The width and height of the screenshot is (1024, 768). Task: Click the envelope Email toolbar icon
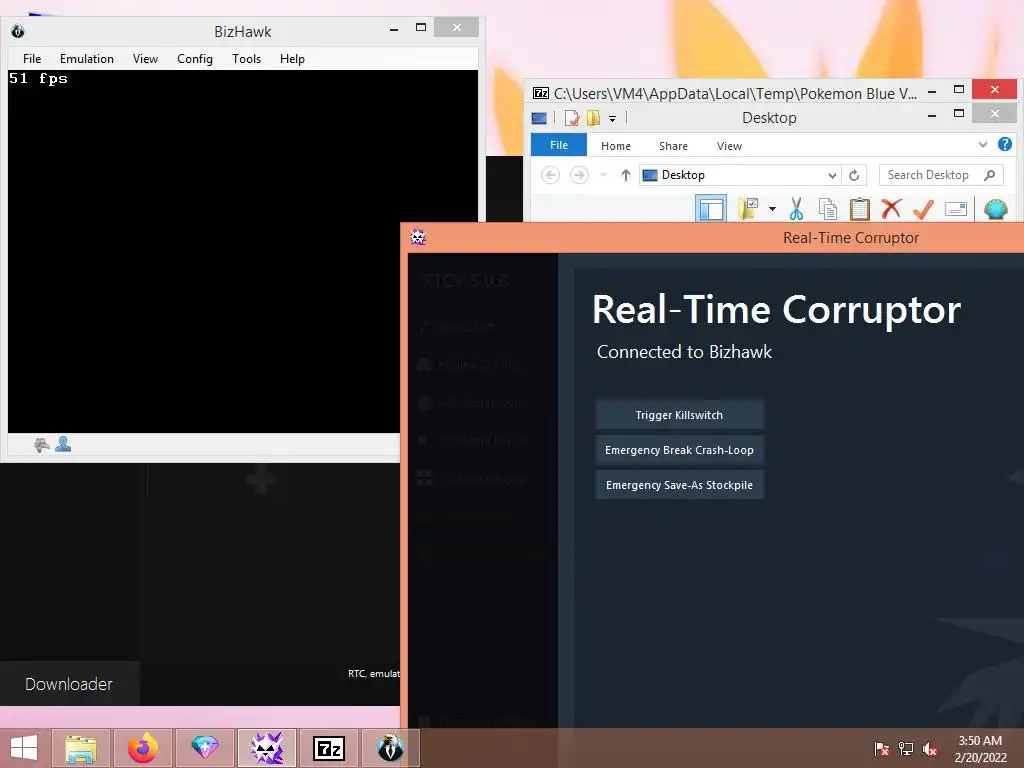pyautogui.click(x=955, y=209)
